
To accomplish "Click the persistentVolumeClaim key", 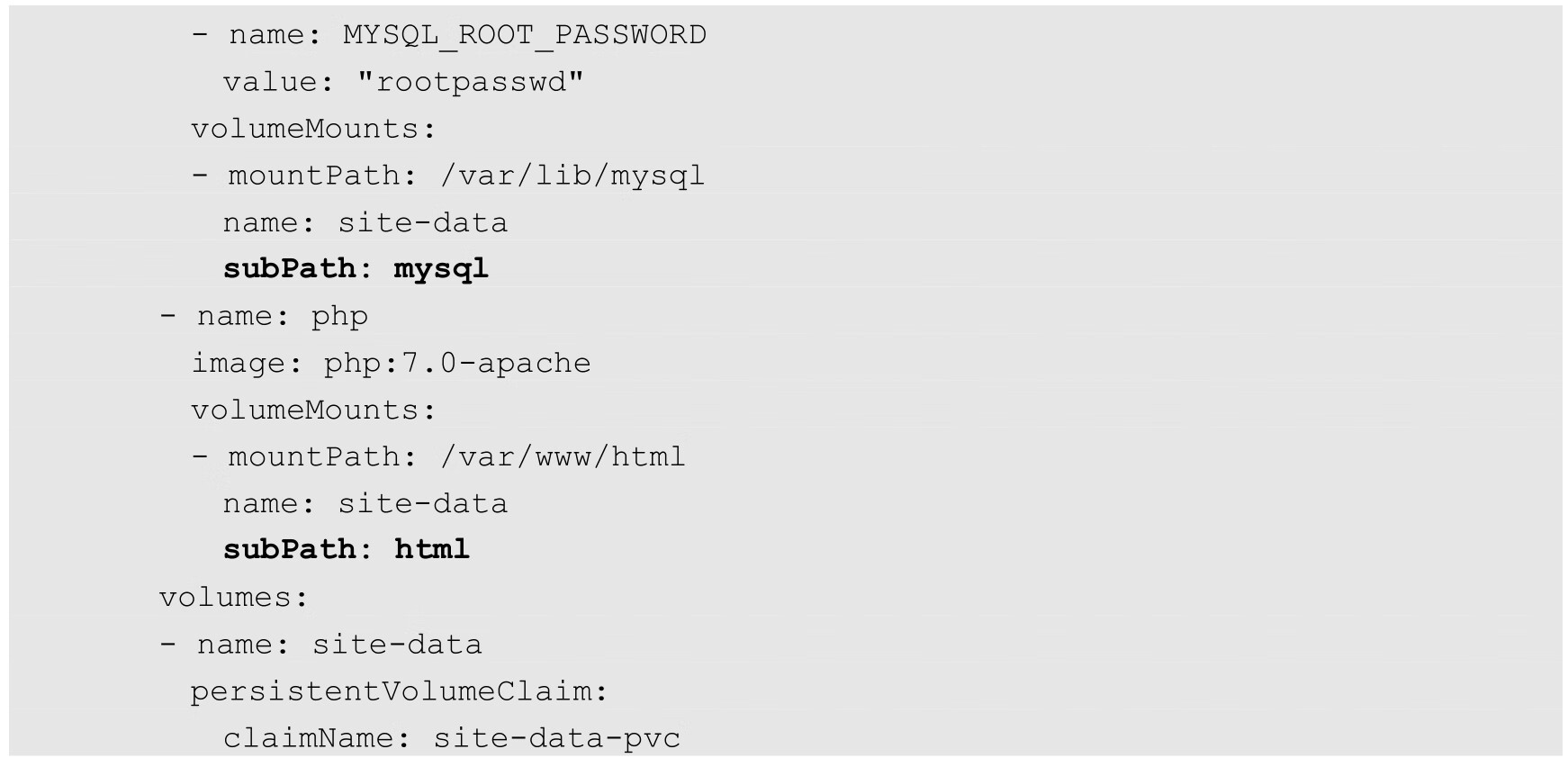I will [399, 691].
